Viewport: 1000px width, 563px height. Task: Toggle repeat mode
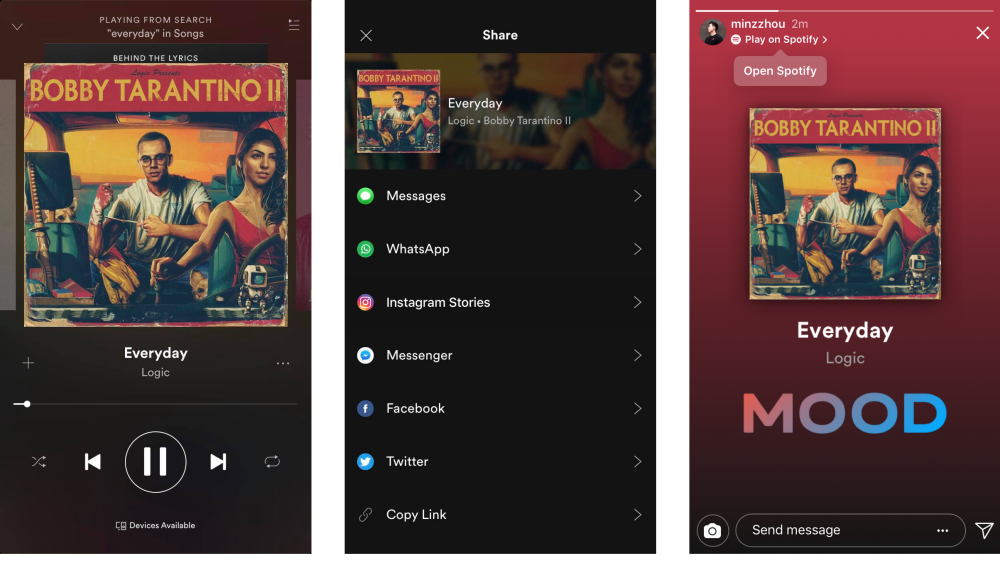272,461
